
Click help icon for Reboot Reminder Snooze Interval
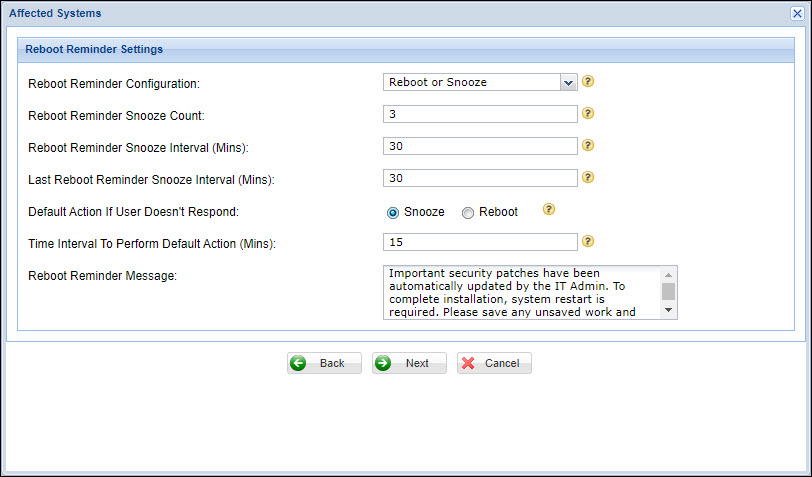(588, 146)
